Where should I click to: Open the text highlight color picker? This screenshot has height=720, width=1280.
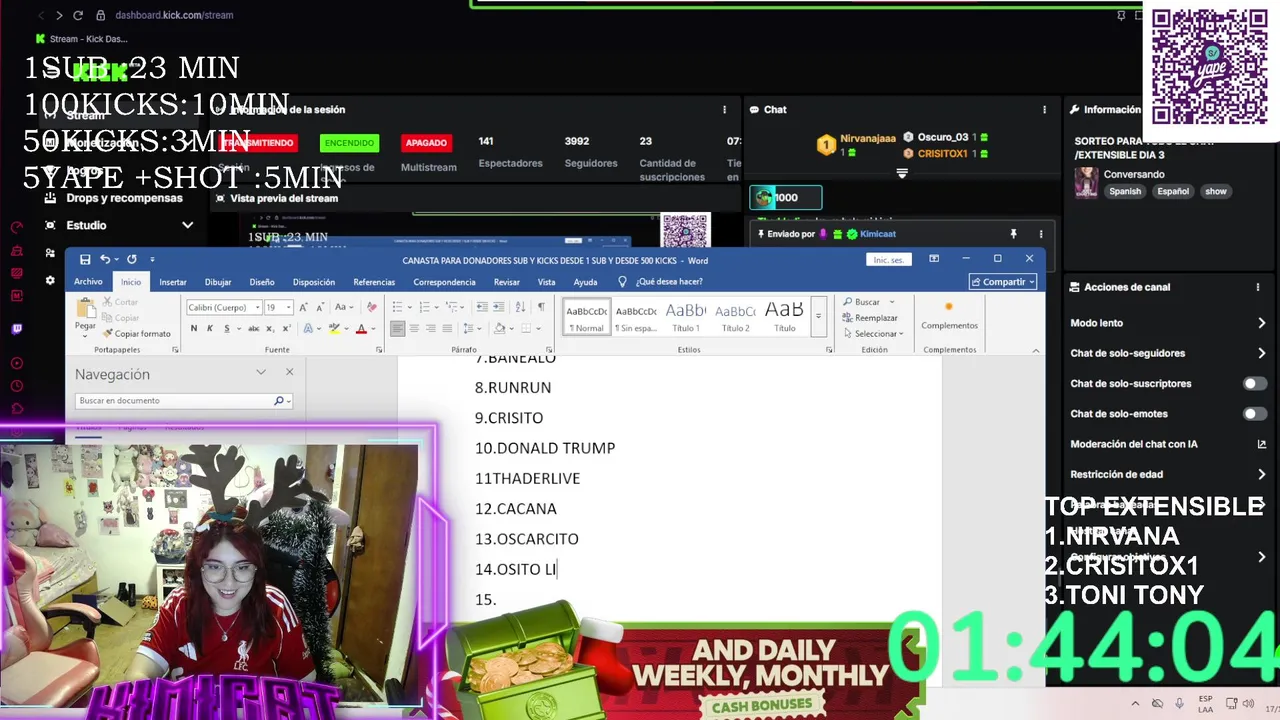tap(335, 328)
